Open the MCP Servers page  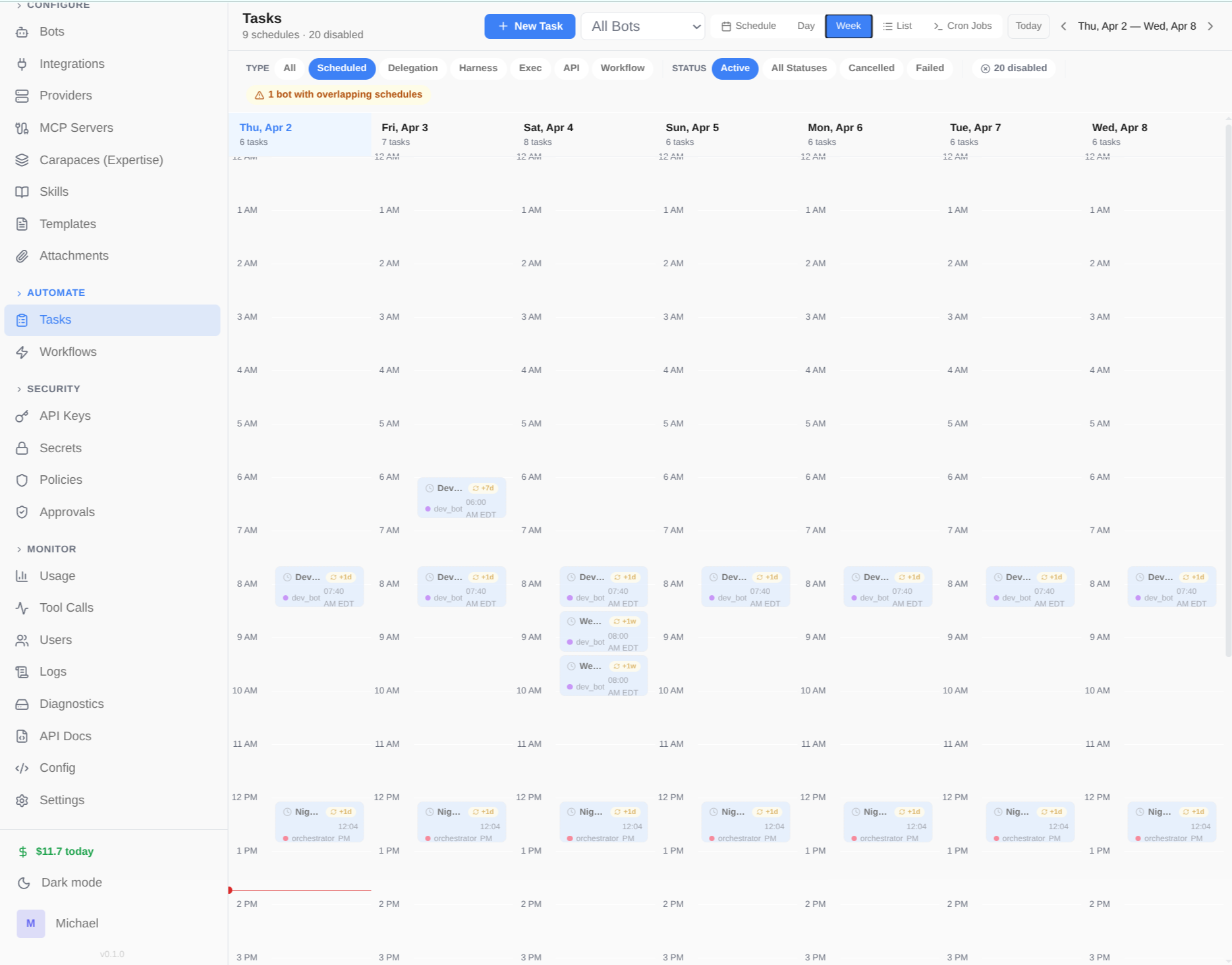pos(76,127)
